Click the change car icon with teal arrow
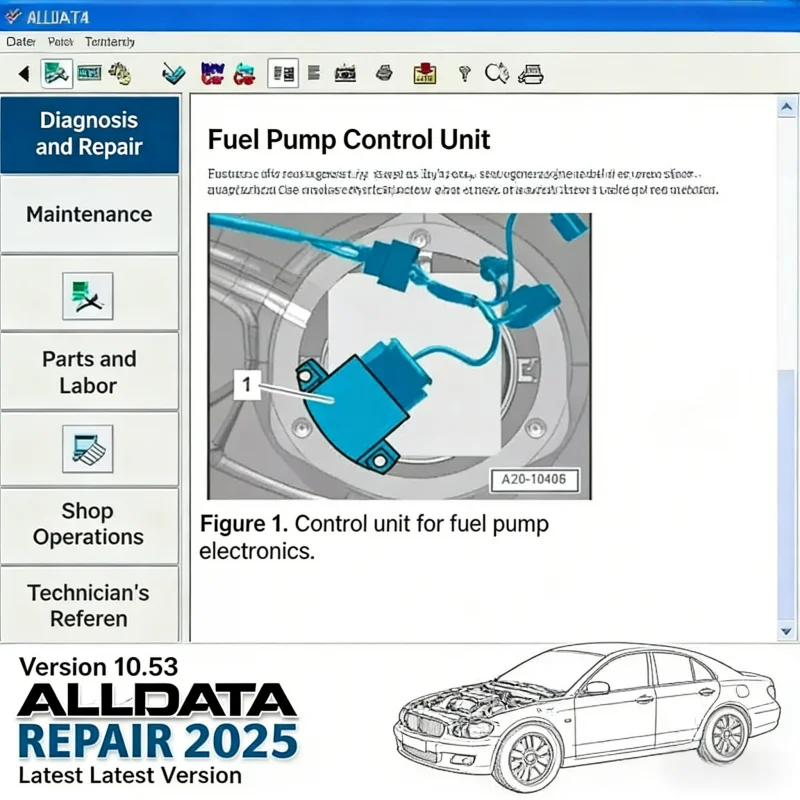This screenshot has width=800, height=800. pos(244,74)
